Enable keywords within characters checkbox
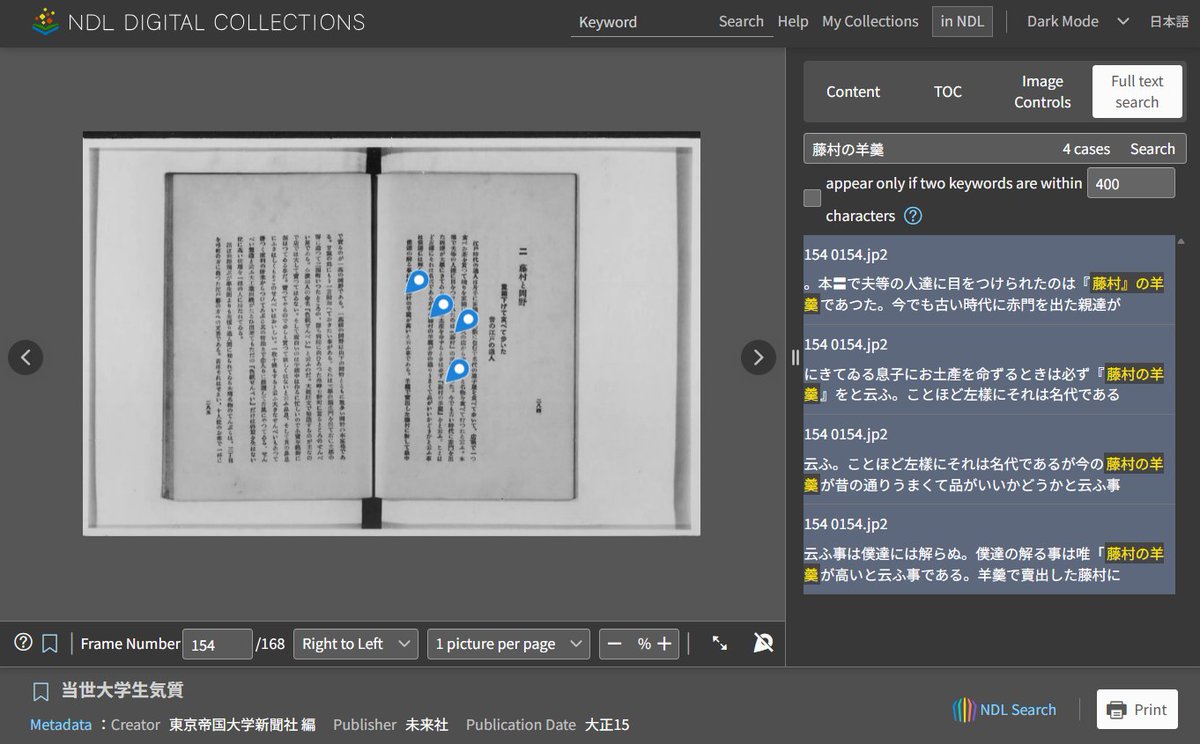 813,198
